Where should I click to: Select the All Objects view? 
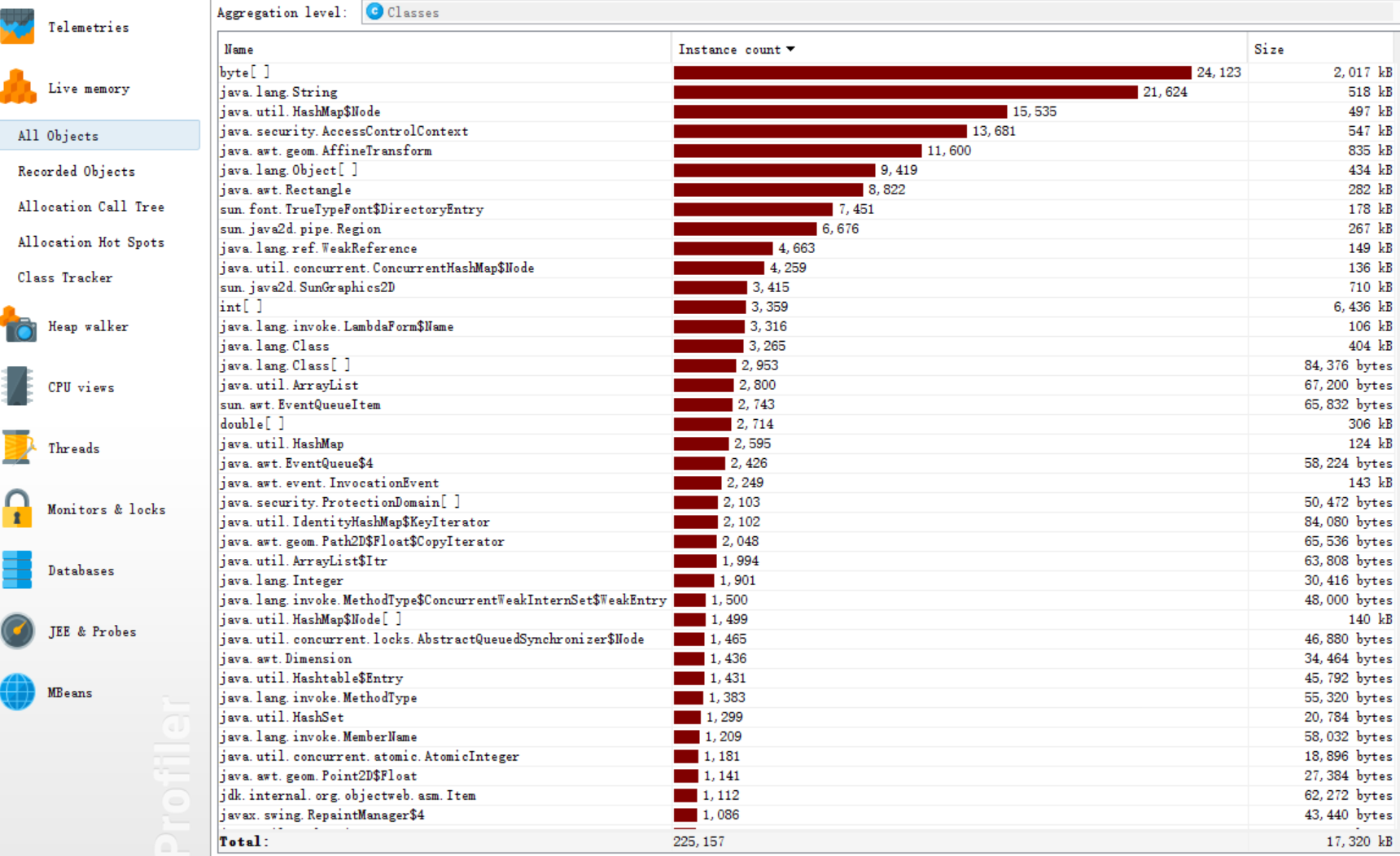click(99, 135)
